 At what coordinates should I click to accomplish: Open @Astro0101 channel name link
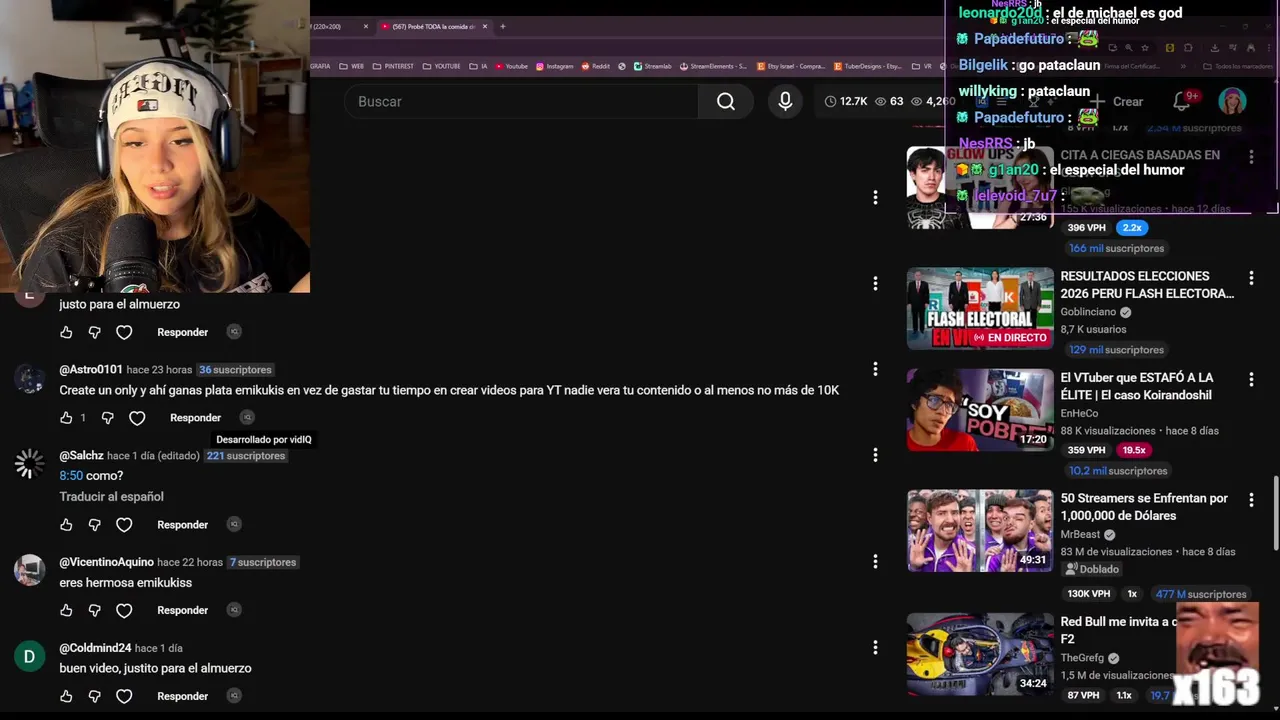(x=91, y=370)
